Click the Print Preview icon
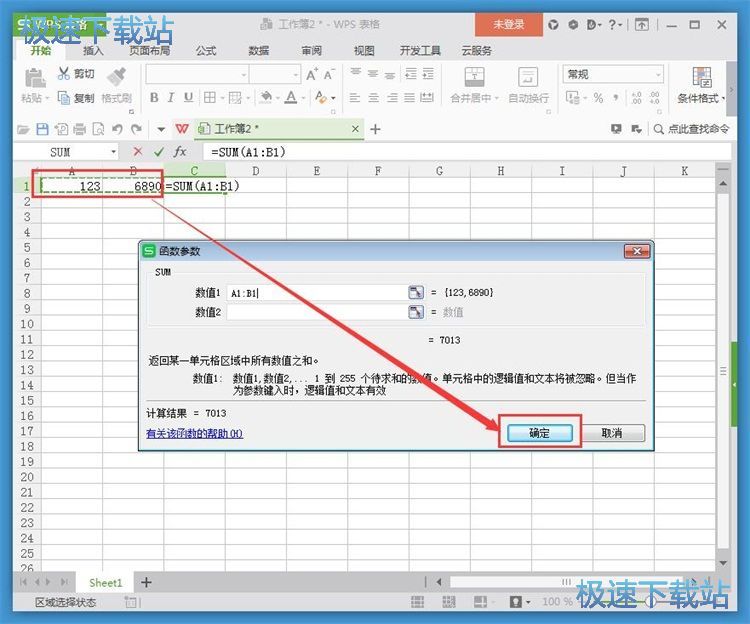This screenshot has width=750, height=624. tap(98, 129)
